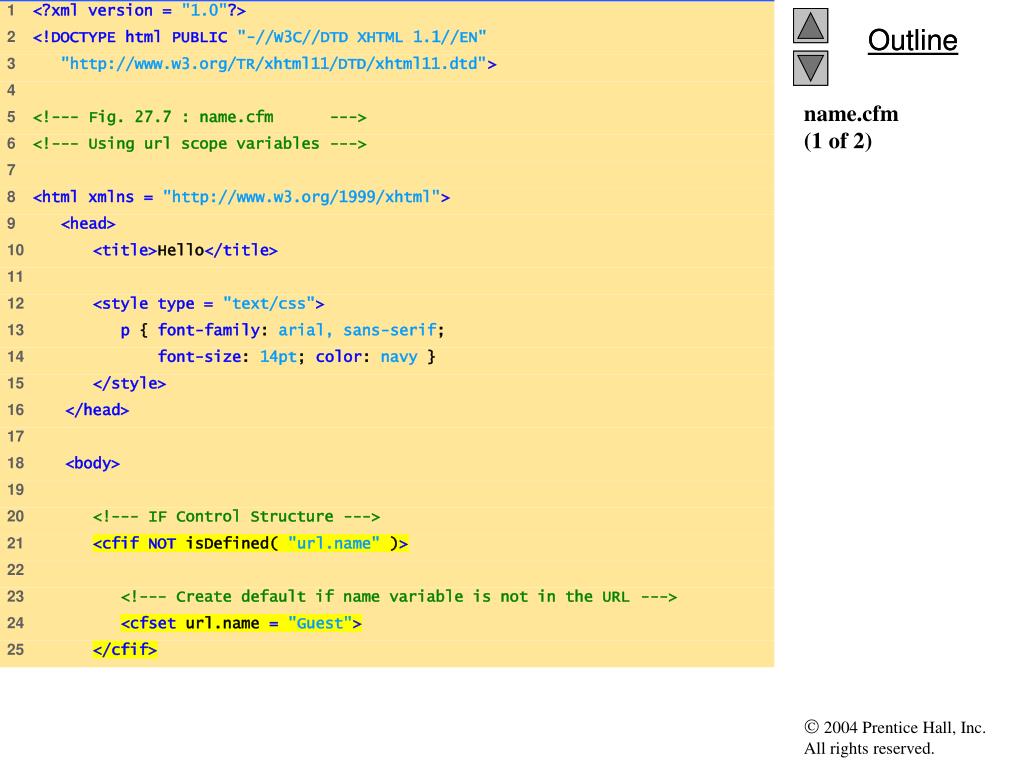Screen dimensions: 1024x768
Task: Click the font-family arial, sans-serif line
Action: tap(282, 330)
